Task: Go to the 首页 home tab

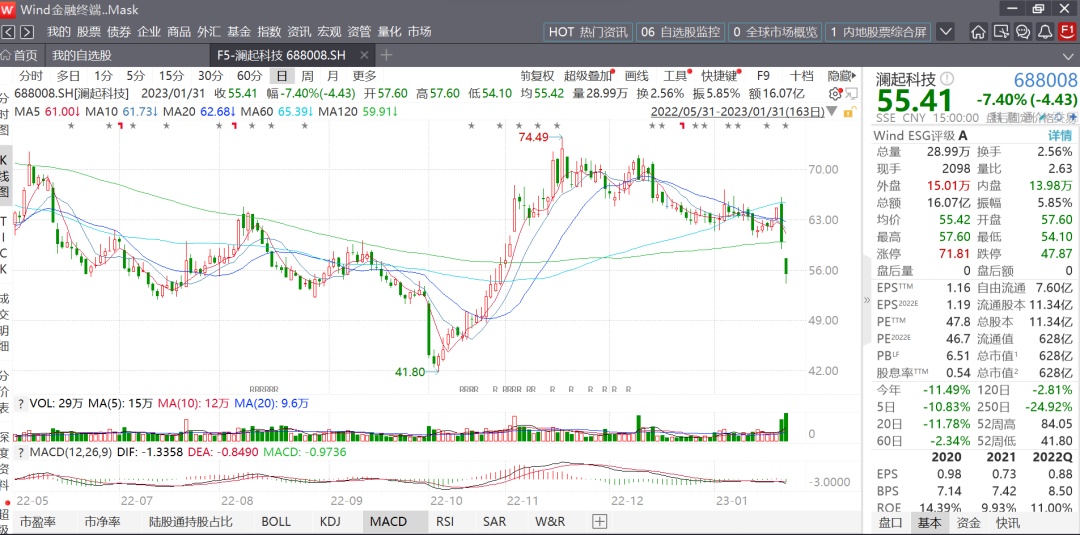Action: click(x=20, y=55)
